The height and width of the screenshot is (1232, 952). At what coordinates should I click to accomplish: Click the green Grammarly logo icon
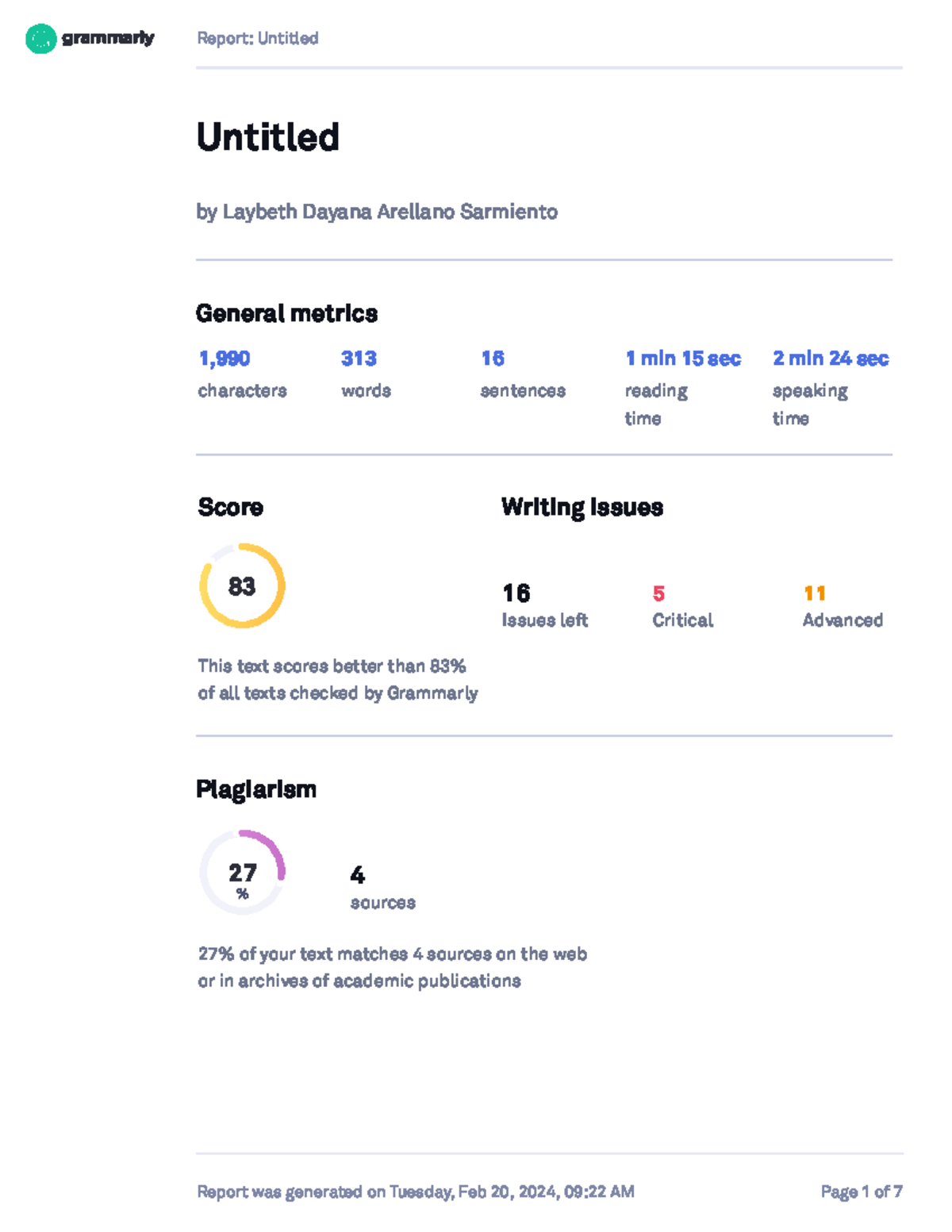tap(40, 38)
